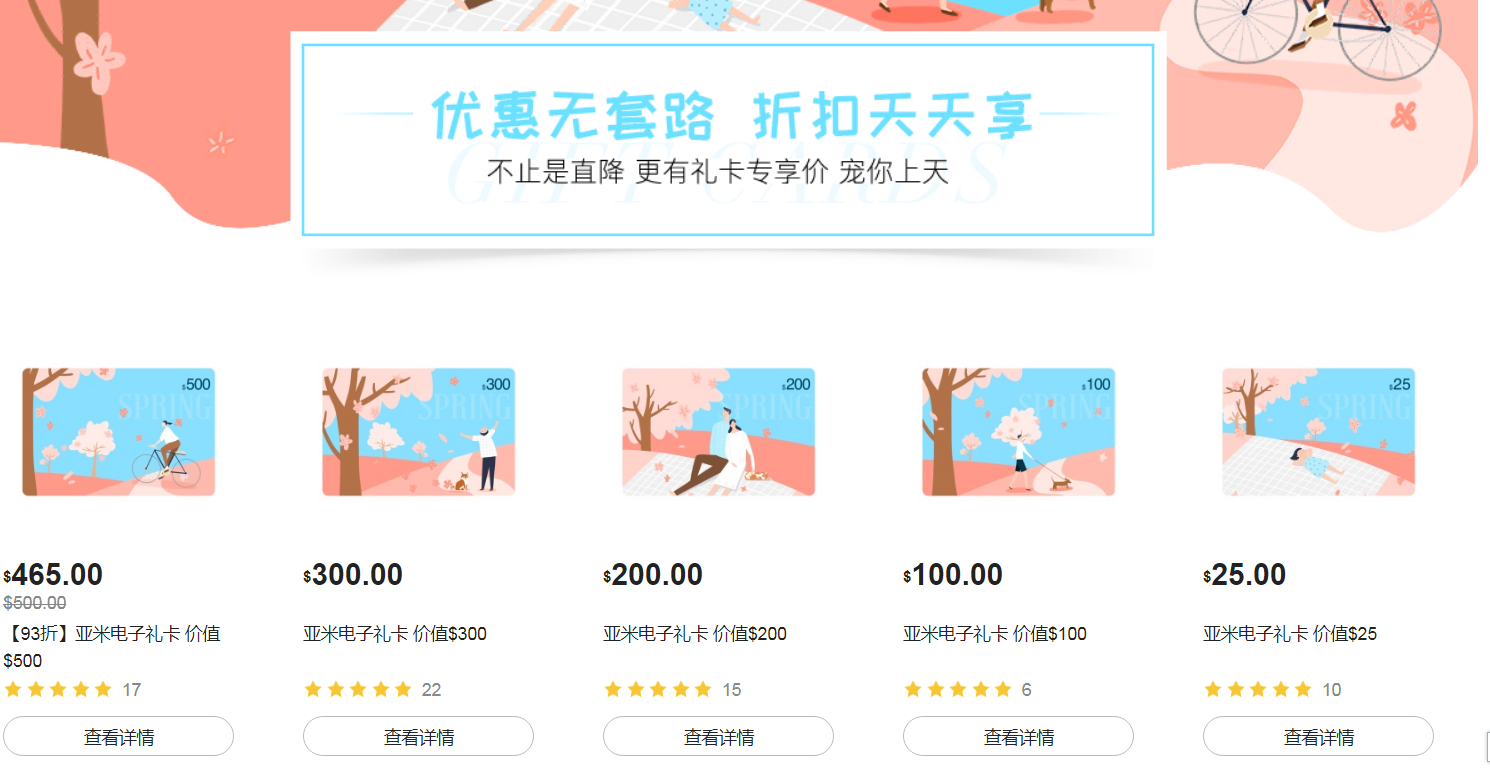The height and width of the screenshot is (770, 1490).
Task: Open the $200 spring gift card image
Action: pos(719,432)
